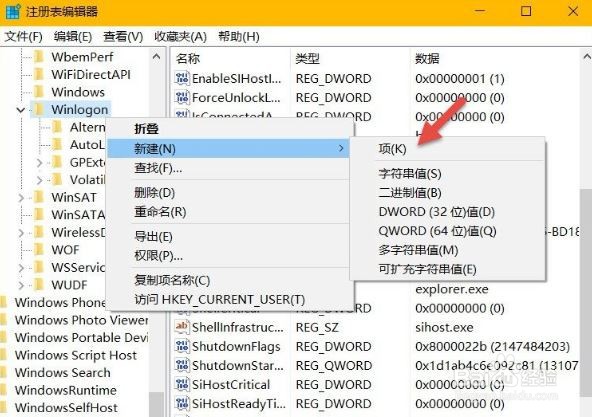Expand the Volatil subkey arrow
Screen dimensions: 592x417
tap(39, 180)
